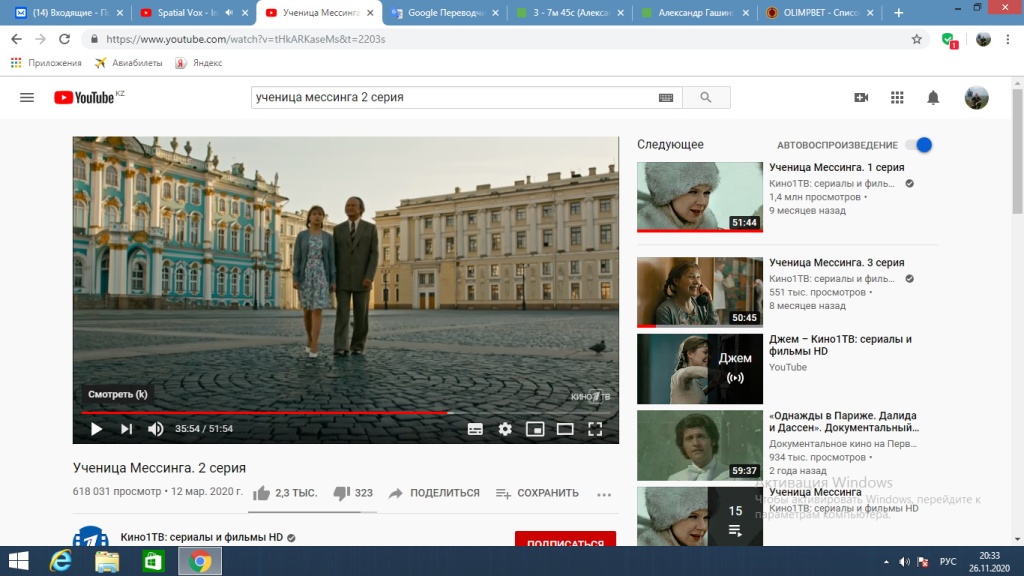
Task: Dislike the video (323)
Action: (353, 493)
